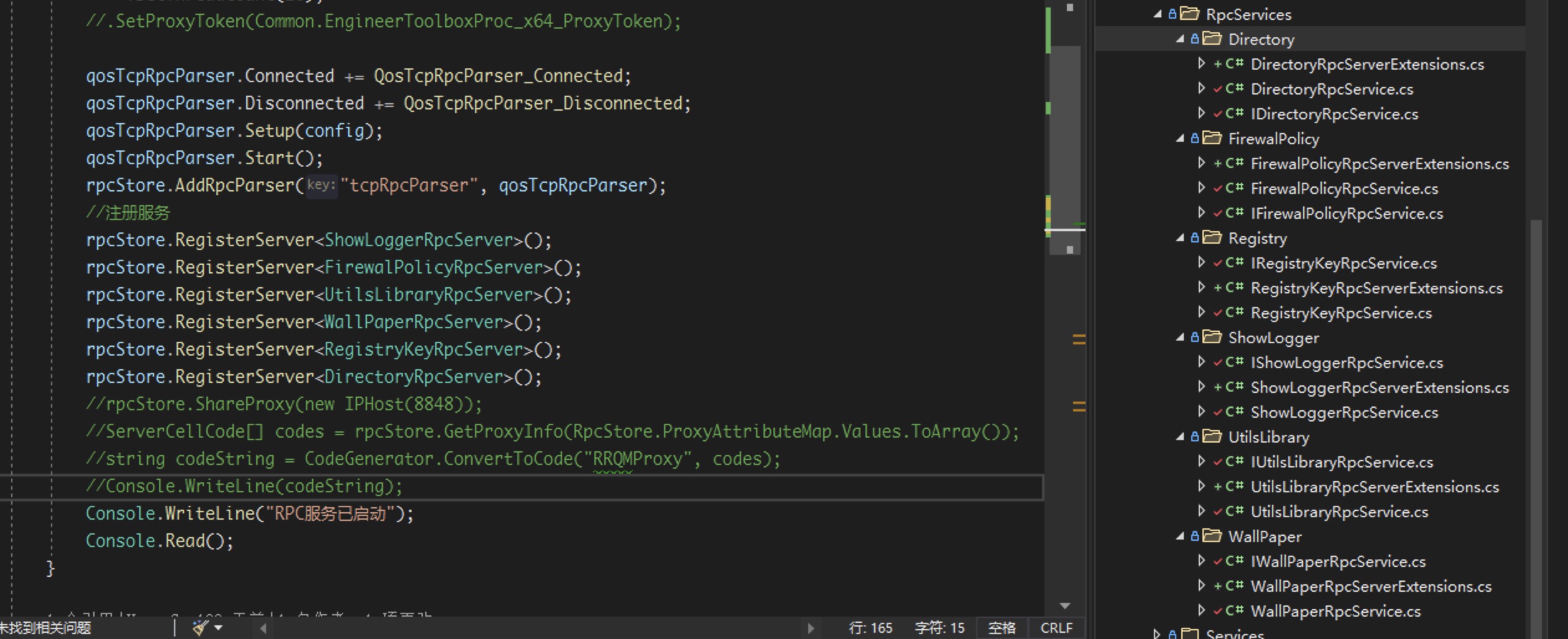This screenshot has width=1568, height=639.
Task: Place cursor in the Console.Read() line
Action: [x=160, y=541]
